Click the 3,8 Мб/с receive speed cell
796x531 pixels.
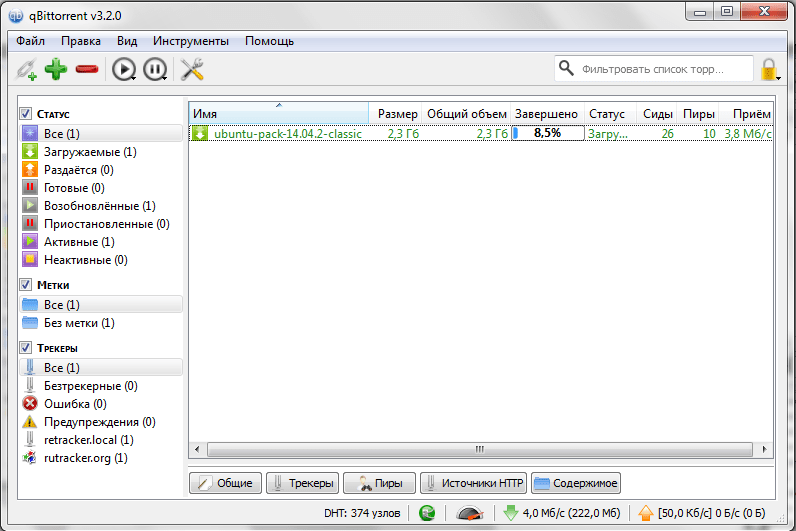(748, 134)
